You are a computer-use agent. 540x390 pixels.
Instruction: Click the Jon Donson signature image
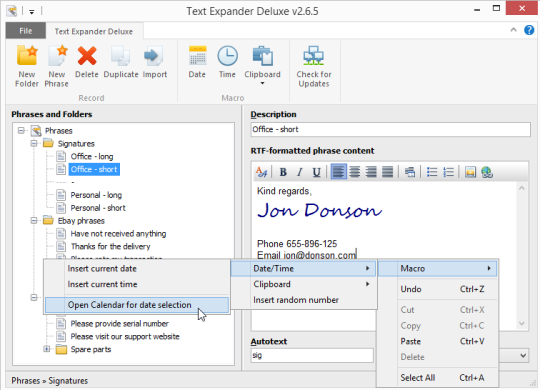[x=320, y=210]
